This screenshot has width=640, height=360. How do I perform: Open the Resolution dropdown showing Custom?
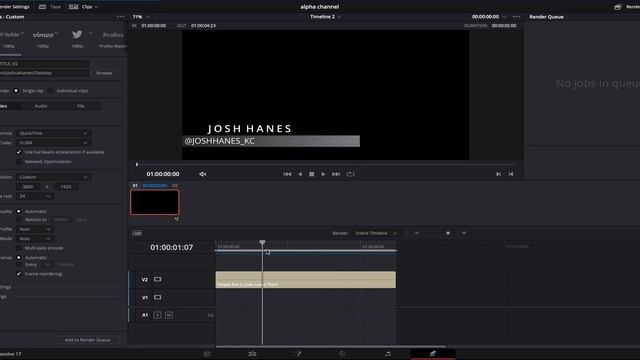tap(53, 177)
